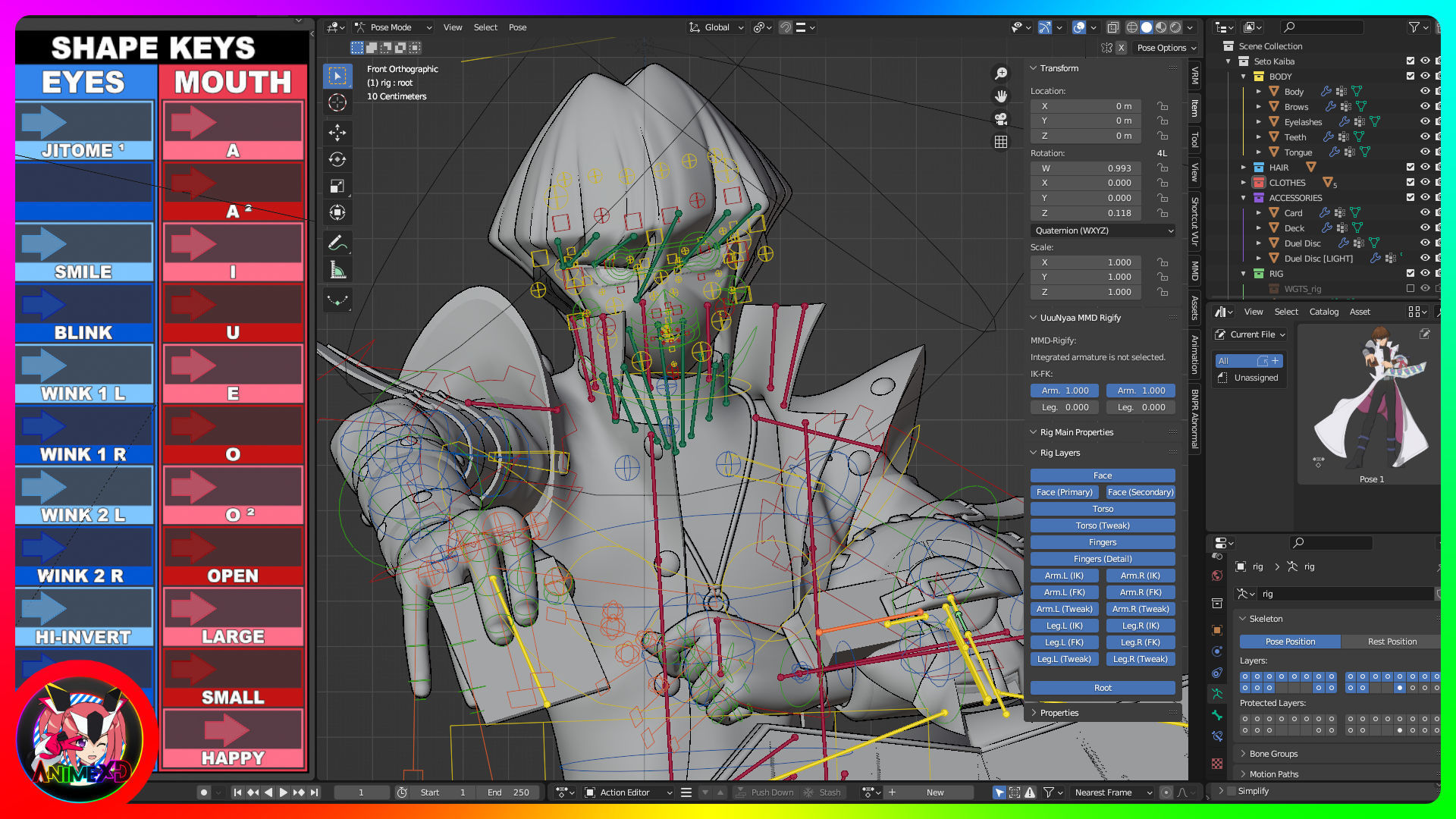Open the Nearest Frame snapping dropdown
The height and width of the screenshot is (819, 1456).
[1113, 792]
